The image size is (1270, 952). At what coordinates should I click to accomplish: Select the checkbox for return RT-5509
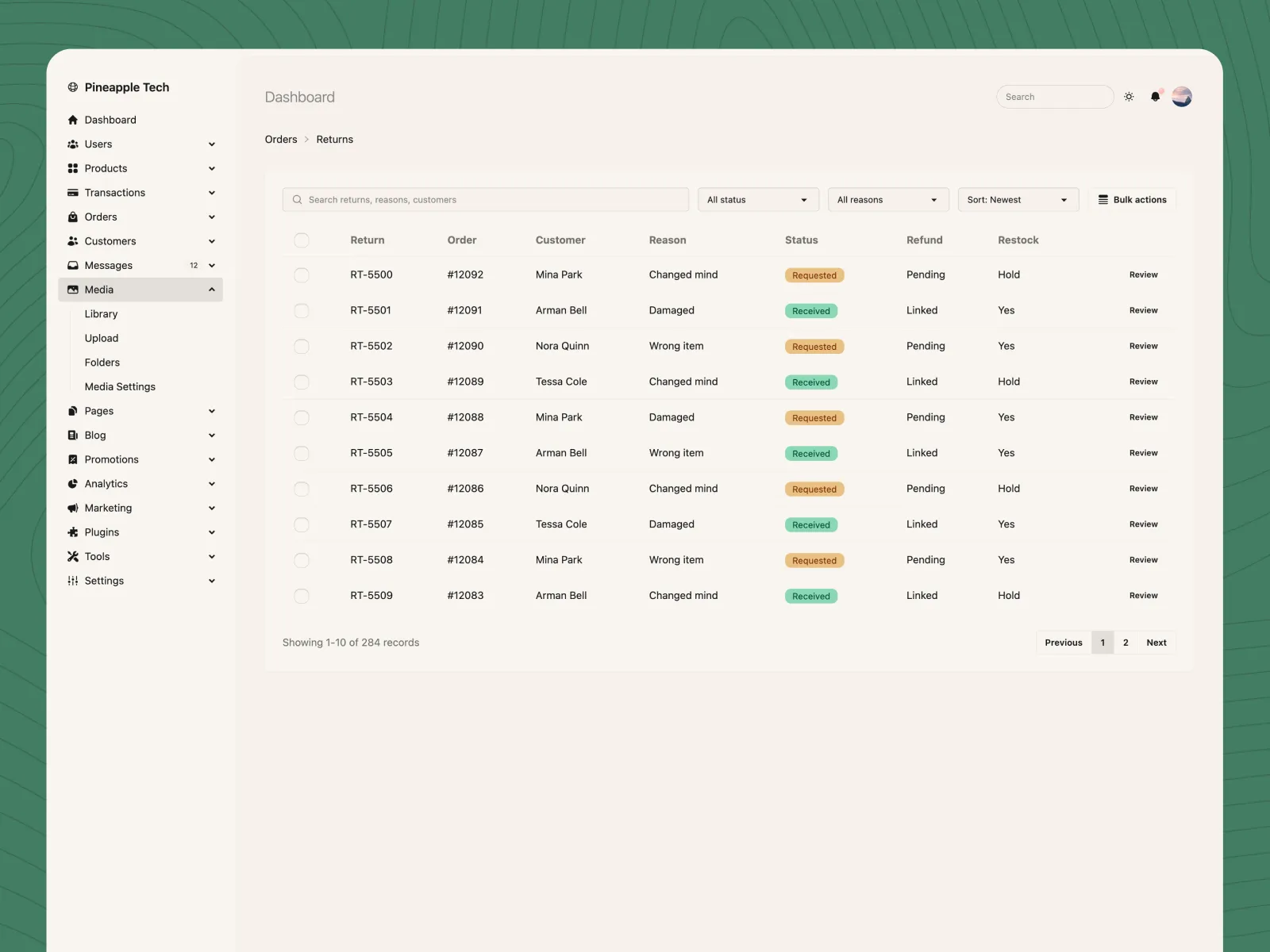coord(302,597)
